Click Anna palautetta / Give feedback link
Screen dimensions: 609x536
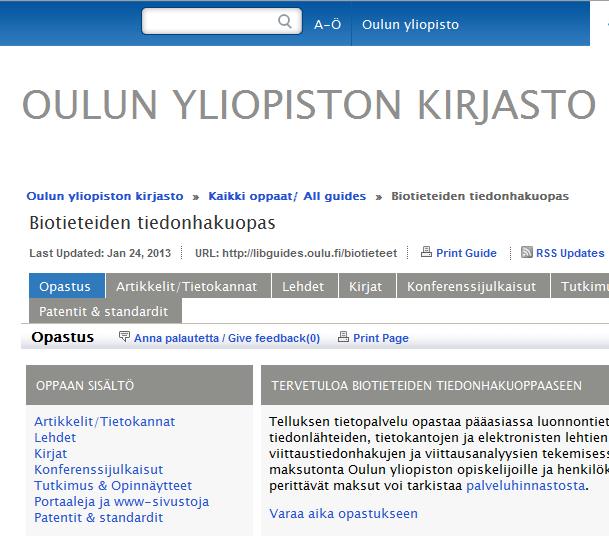pos(227,338)
